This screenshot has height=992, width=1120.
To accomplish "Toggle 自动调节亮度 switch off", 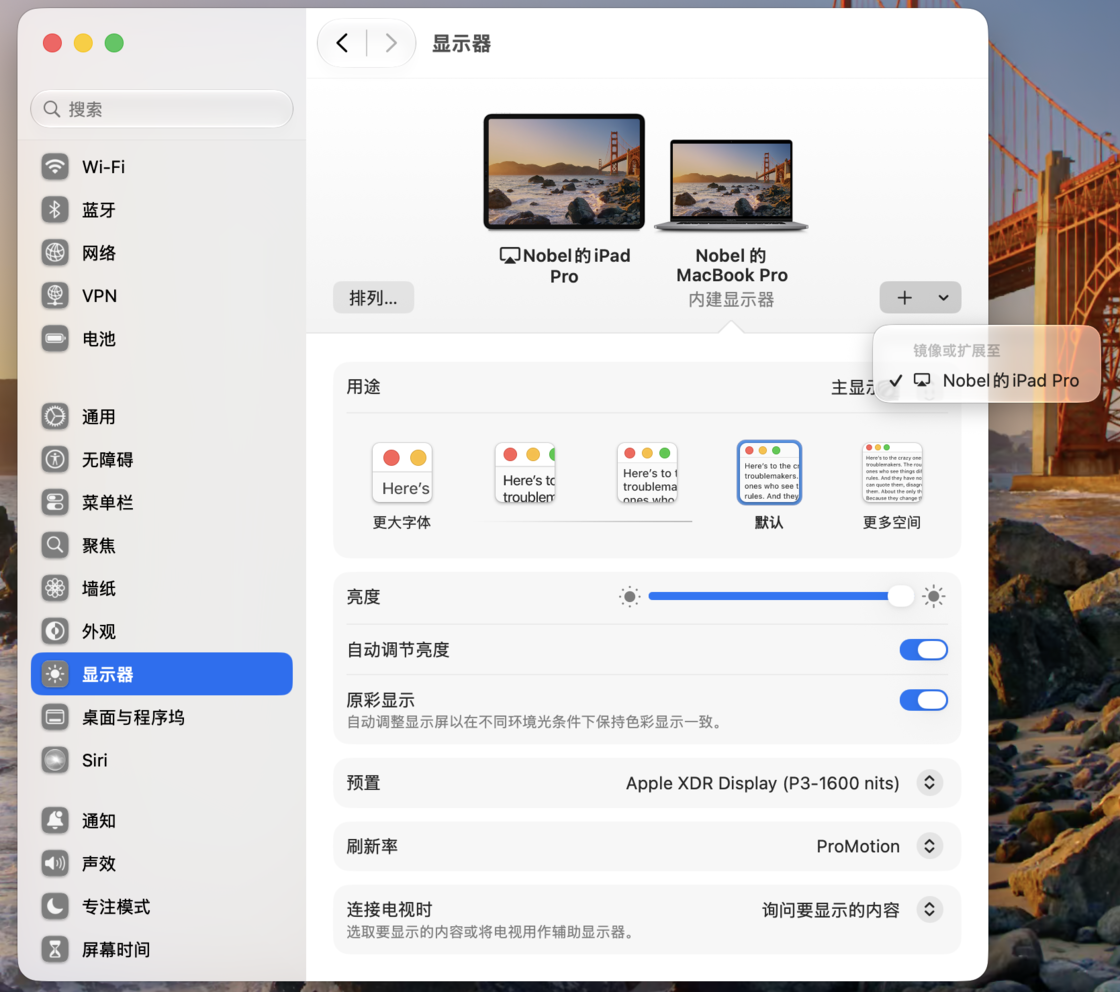I will pos(923,650).
